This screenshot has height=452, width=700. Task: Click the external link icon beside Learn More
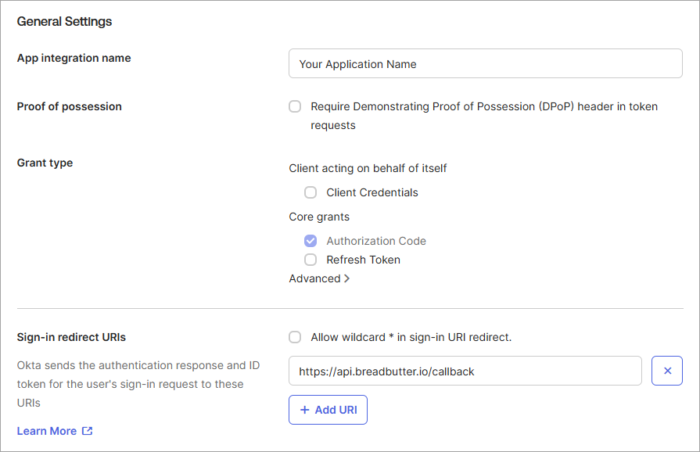click(87, 431)
